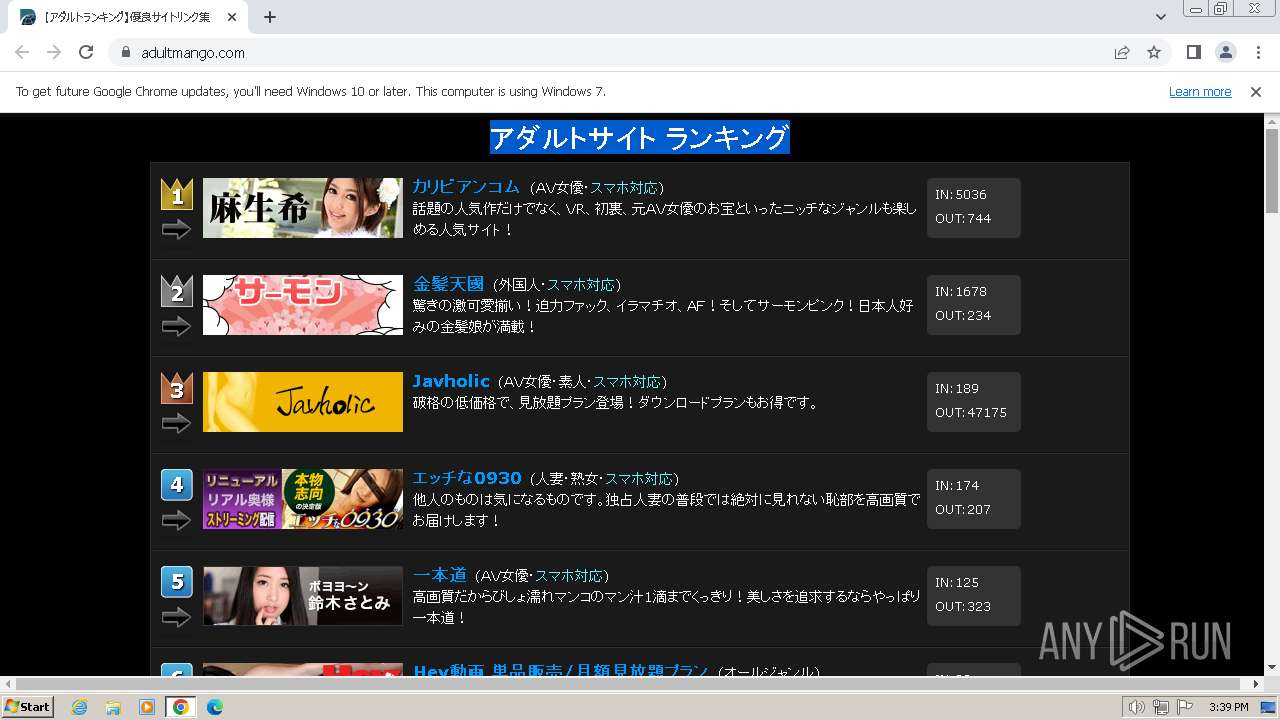Open the side panel icon
Screen dimensions: 1280x720
pyautogui.click(x=1194, y=52)
